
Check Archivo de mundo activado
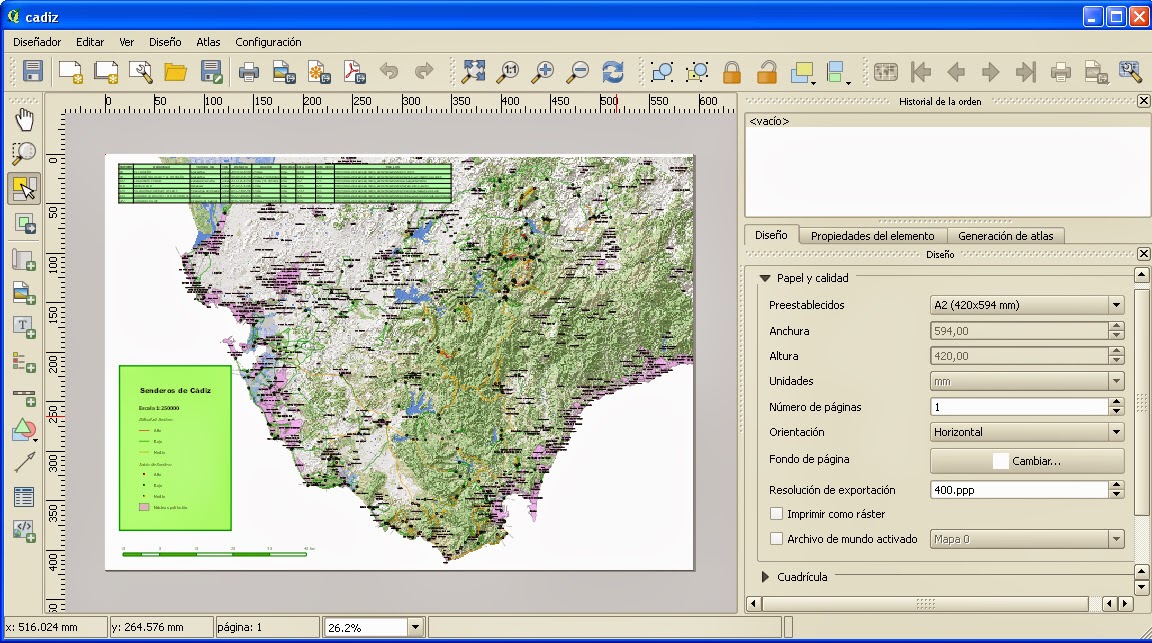(777, 537)
